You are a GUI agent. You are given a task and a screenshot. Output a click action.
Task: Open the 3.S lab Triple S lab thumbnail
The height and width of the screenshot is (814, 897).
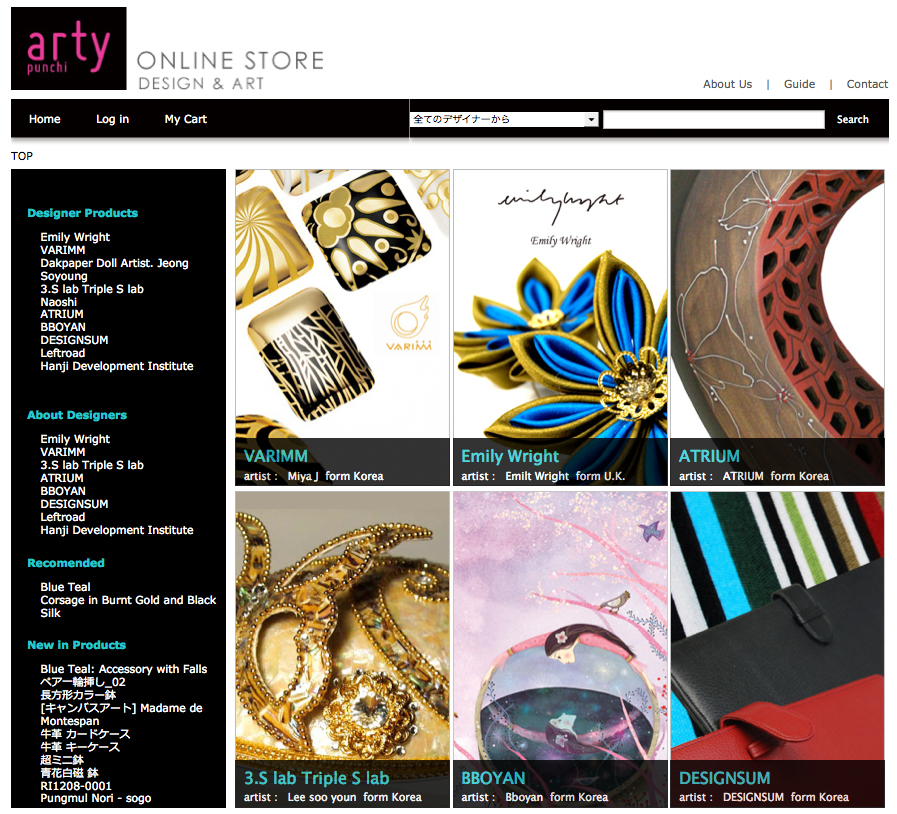pos(342,649)
